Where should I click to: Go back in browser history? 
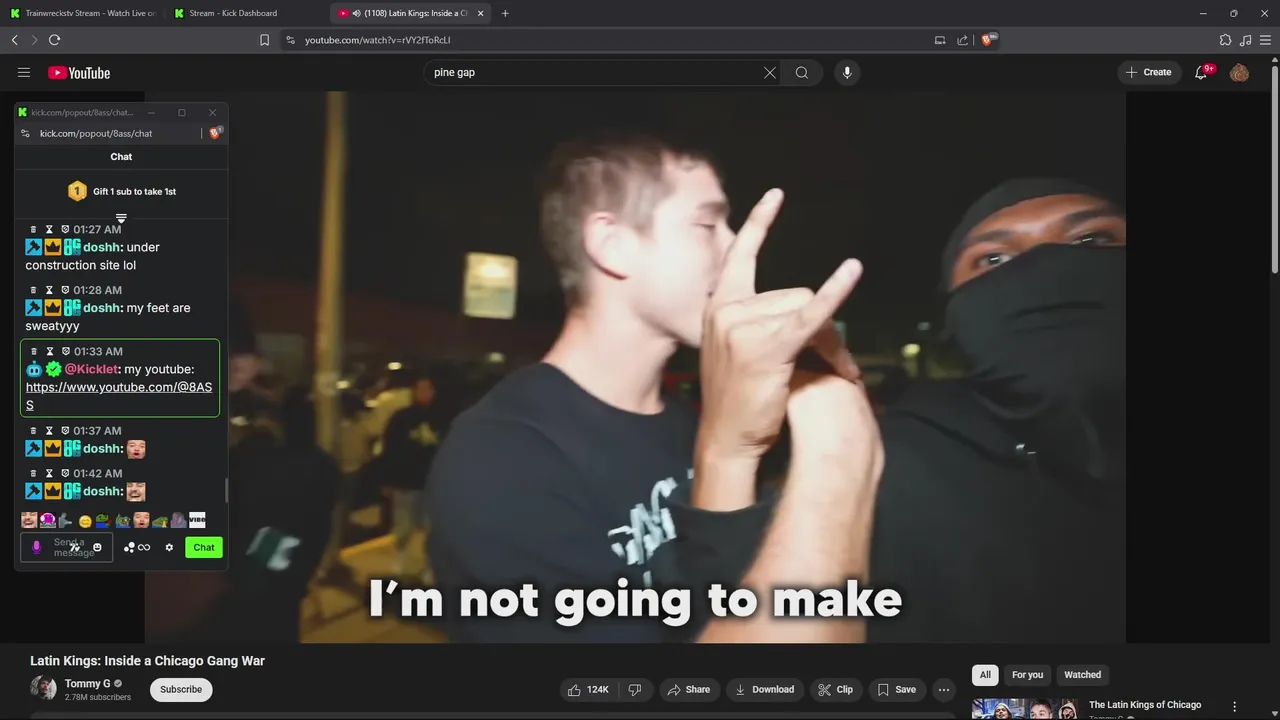tap(14, 40)
